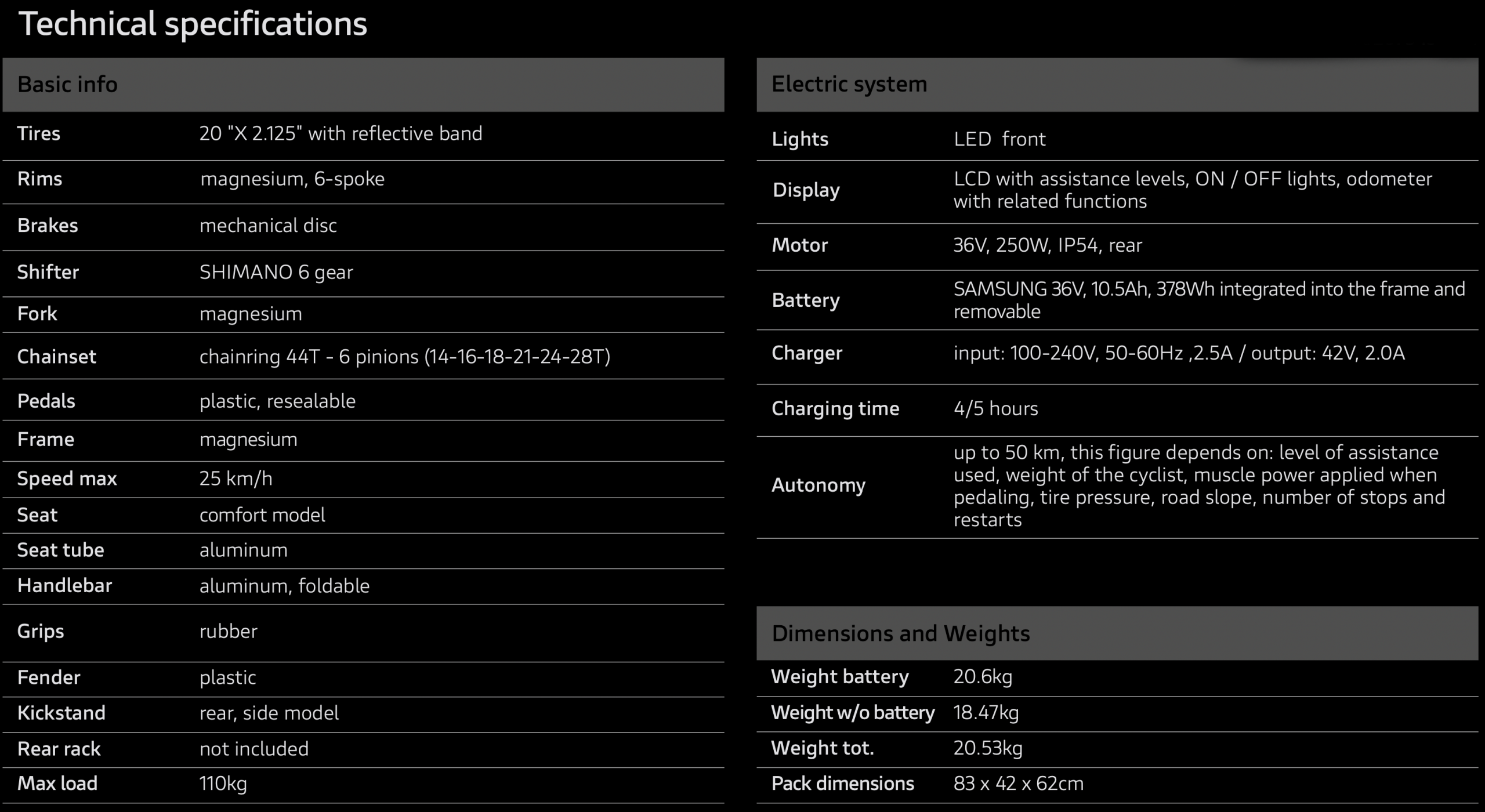Click the Tires row label
The image size is (1485, 812).
point(39,134)
